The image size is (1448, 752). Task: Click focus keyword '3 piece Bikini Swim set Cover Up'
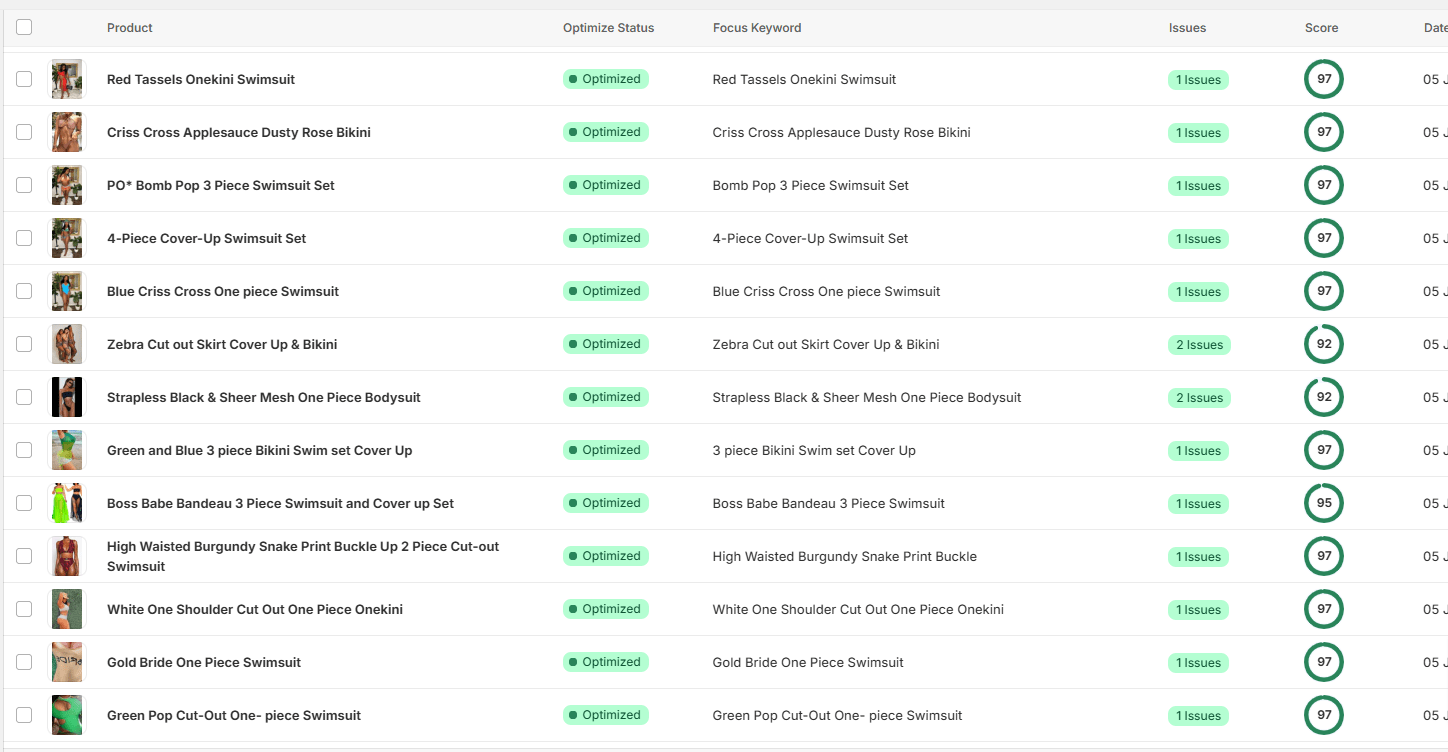tap(814, 450)
